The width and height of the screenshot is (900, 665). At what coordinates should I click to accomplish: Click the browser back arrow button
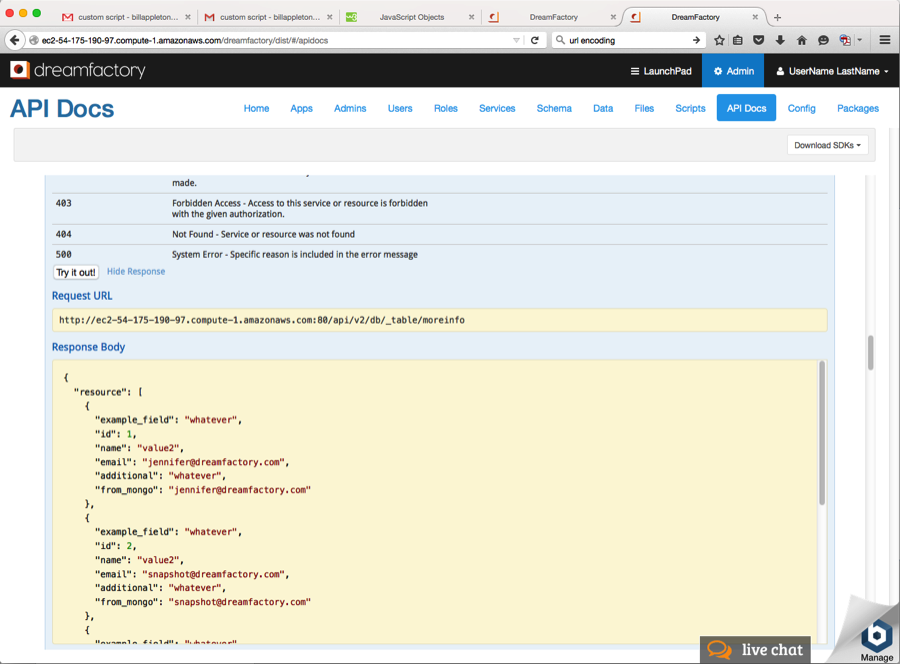coord(14,40)
